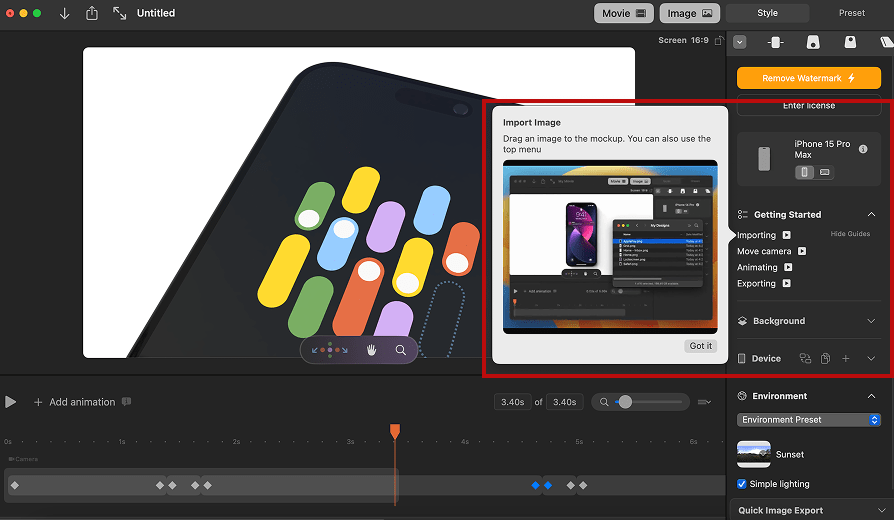Click the magnifier zoom tool on canvas
This screenshot has width=894, height=520.
point(400,350)
